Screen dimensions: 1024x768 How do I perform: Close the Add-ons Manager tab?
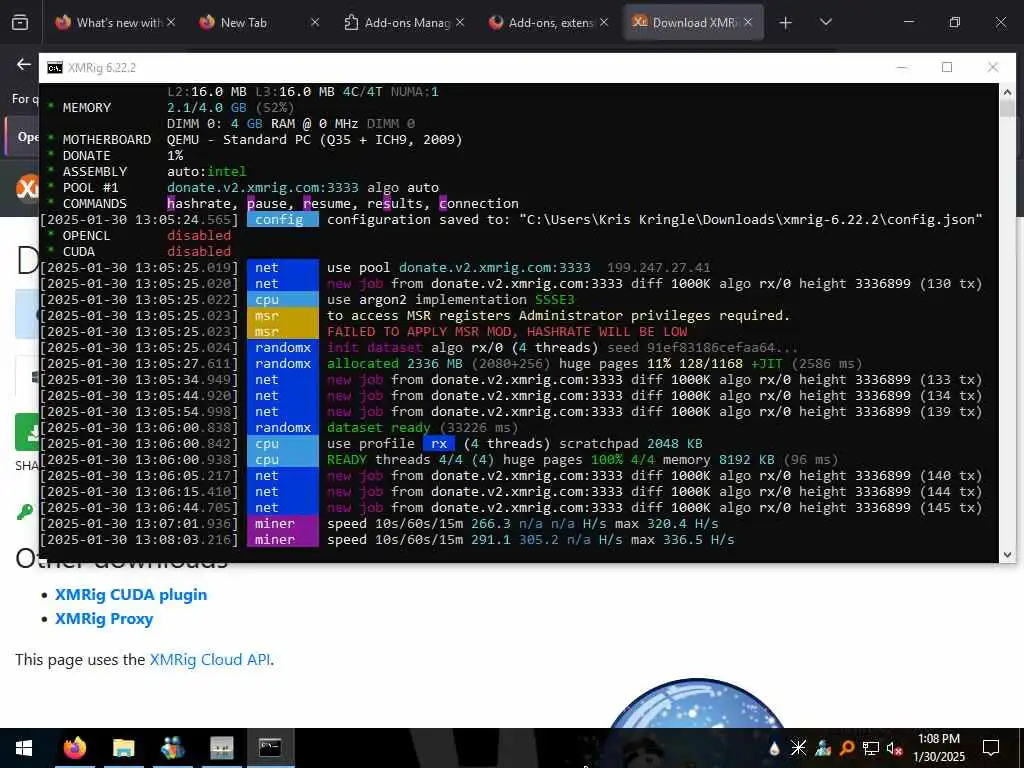click(x=460, y=22)
